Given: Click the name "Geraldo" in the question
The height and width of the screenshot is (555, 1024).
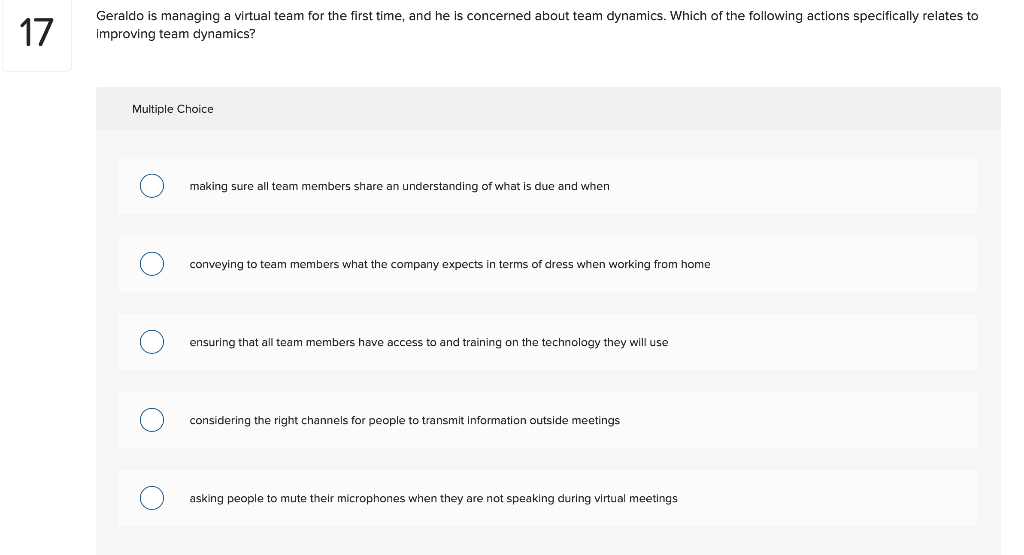Looking at the screenshot, I should 120,16.
